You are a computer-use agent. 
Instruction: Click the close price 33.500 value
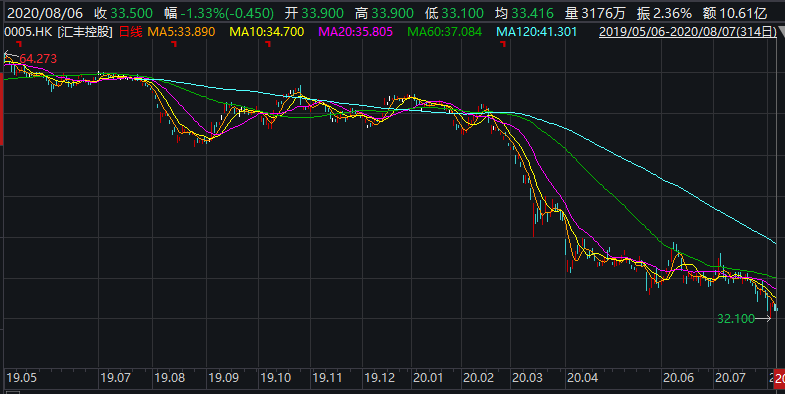click(131, 13)
